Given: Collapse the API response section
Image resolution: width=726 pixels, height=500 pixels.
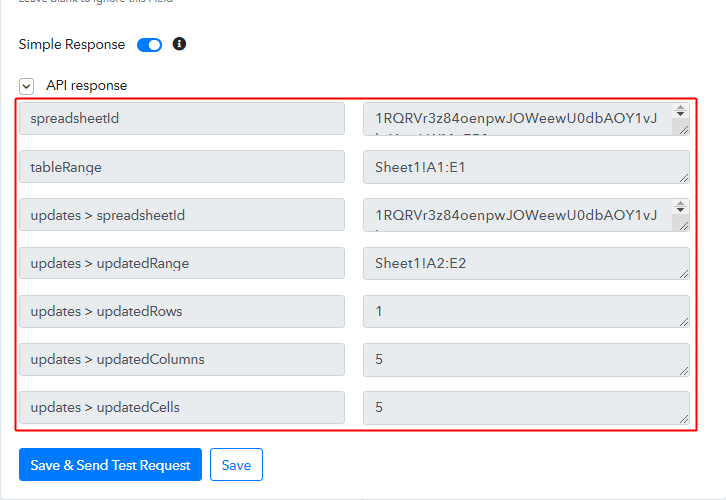Looking at the screenshot, I should point(26,86).
